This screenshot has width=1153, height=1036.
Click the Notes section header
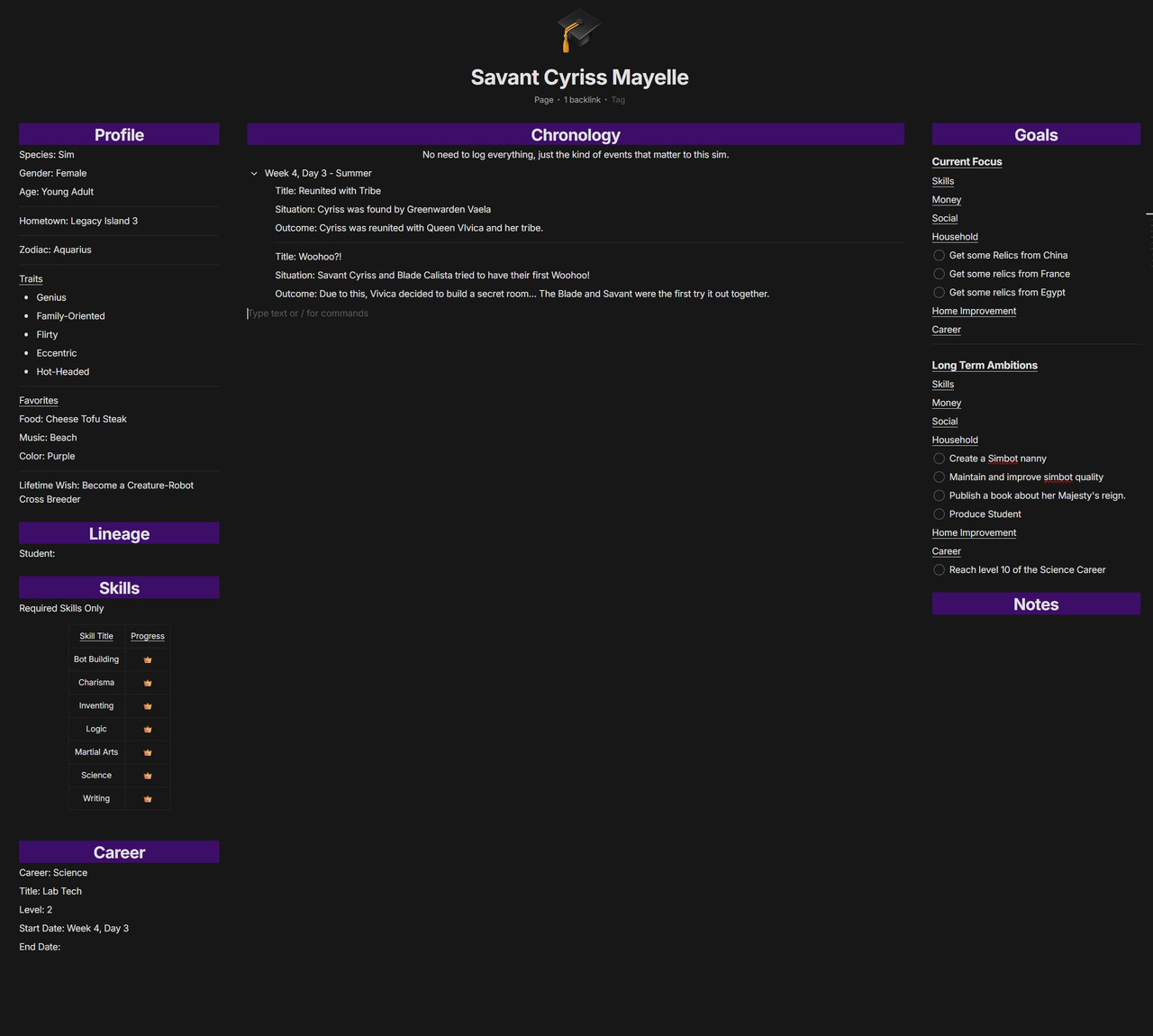(1036, 604)
